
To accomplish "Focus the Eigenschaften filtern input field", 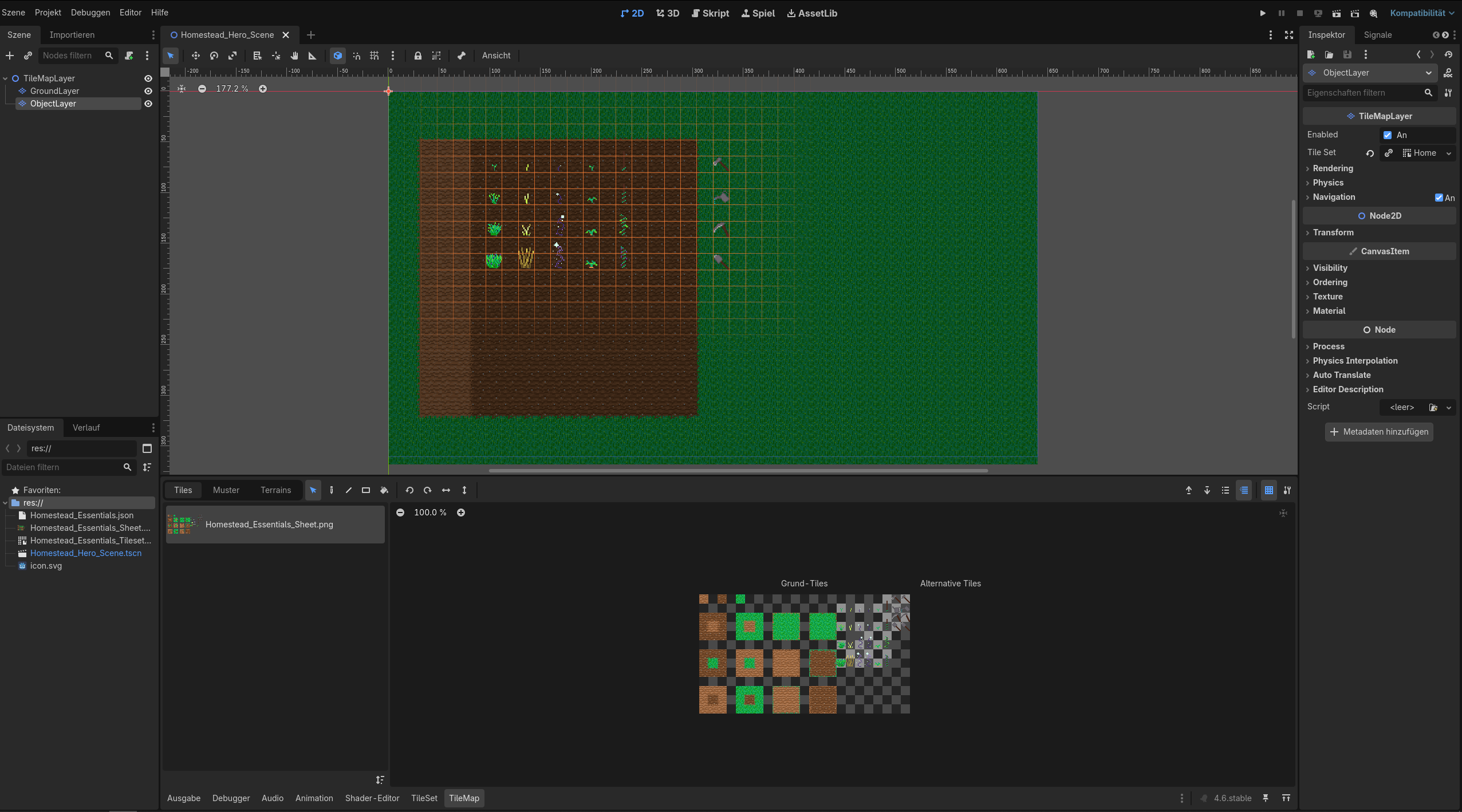I will click(x=1369, y=93).
